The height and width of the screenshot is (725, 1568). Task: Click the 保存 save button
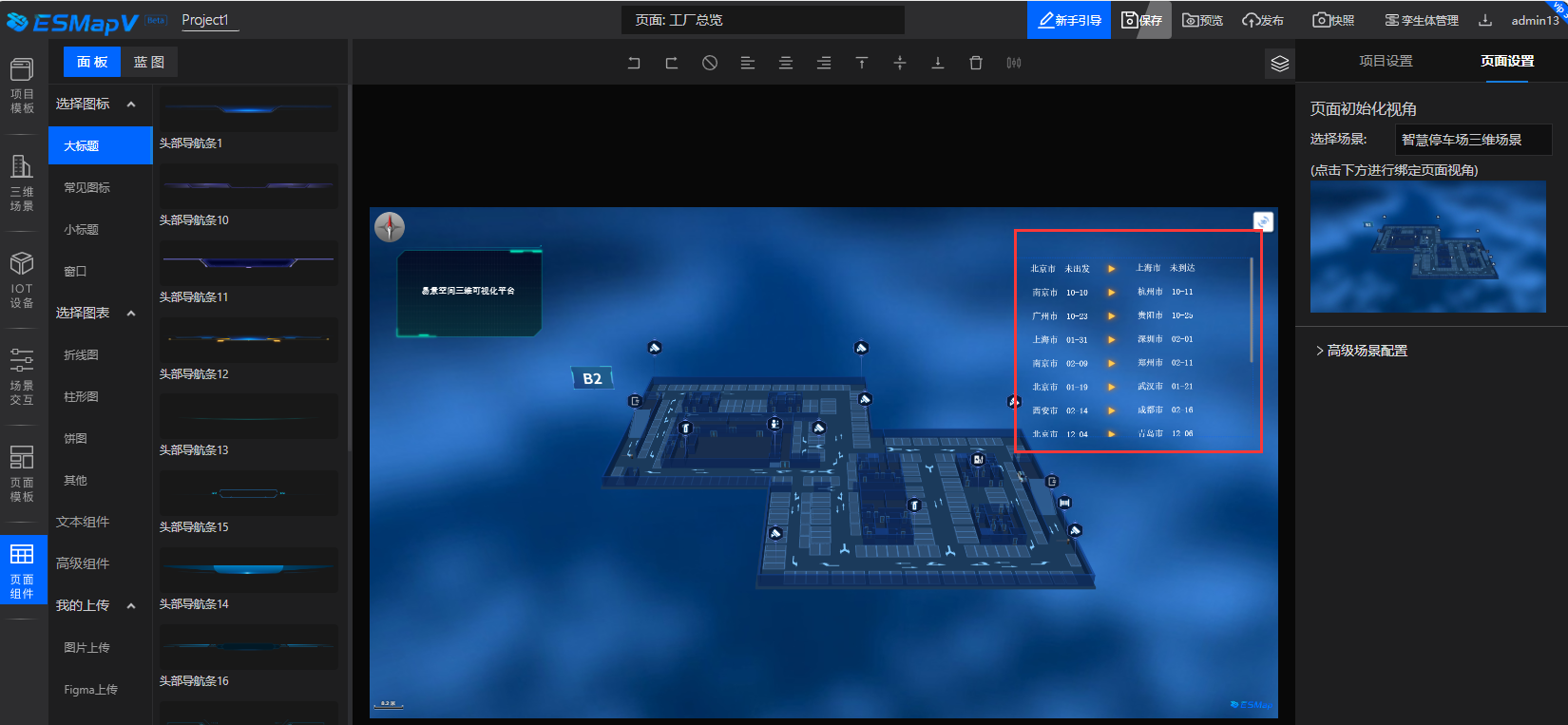point(1142,20)
